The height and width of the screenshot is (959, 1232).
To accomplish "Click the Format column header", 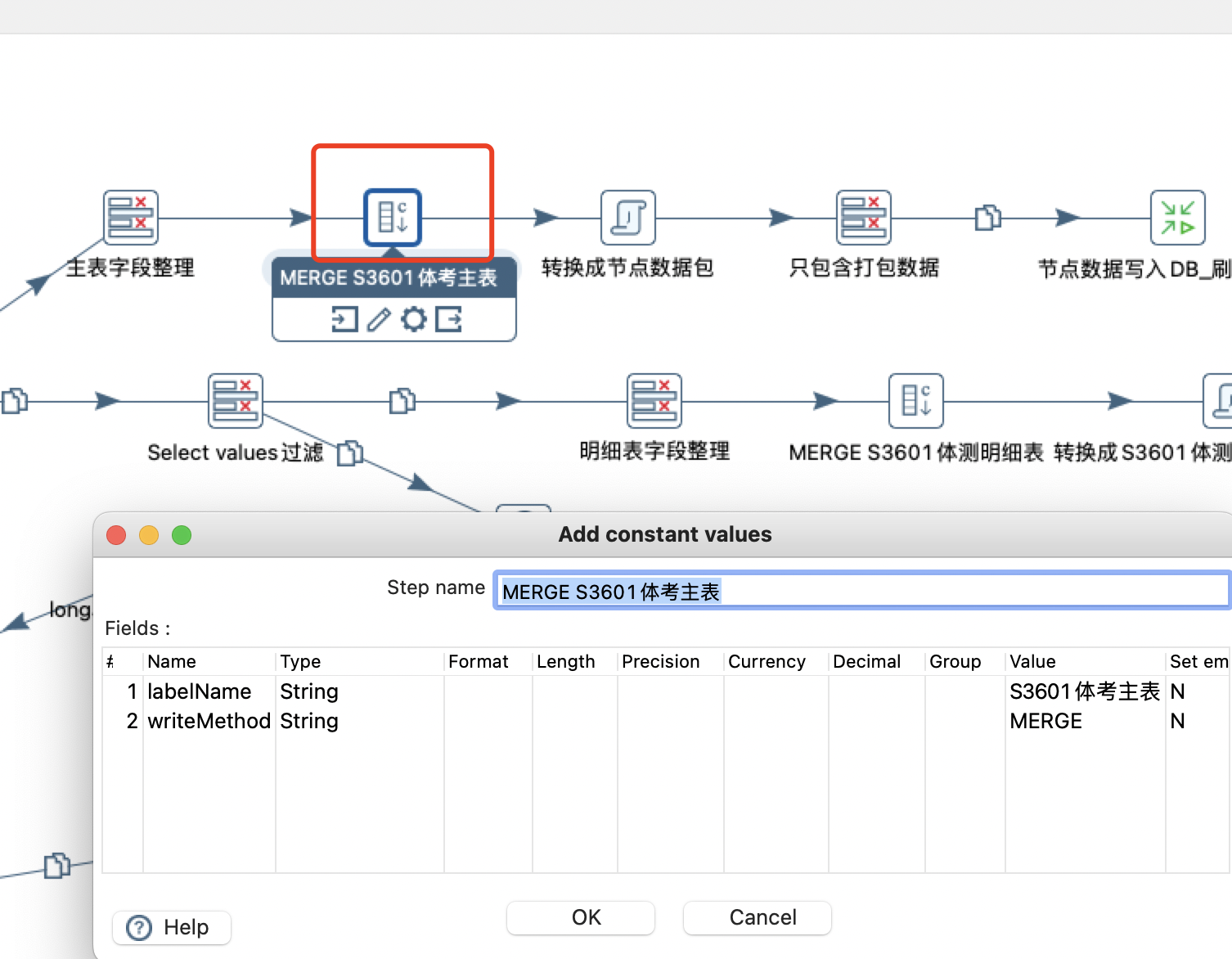I will pyautogui.click(x=488, y=661).
